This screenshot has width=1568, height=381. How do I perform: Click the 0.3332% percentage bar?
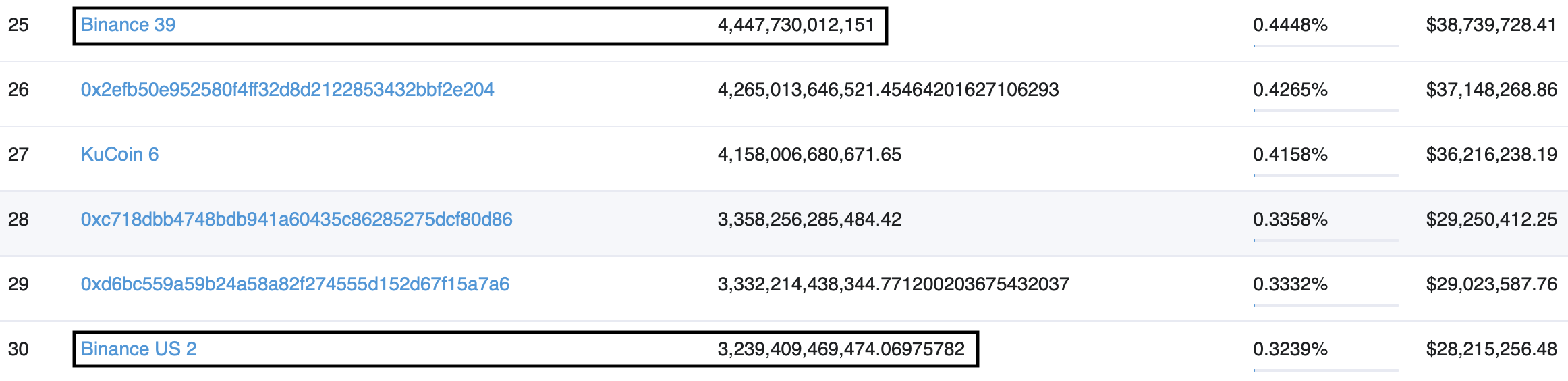tap(1326, 305)
